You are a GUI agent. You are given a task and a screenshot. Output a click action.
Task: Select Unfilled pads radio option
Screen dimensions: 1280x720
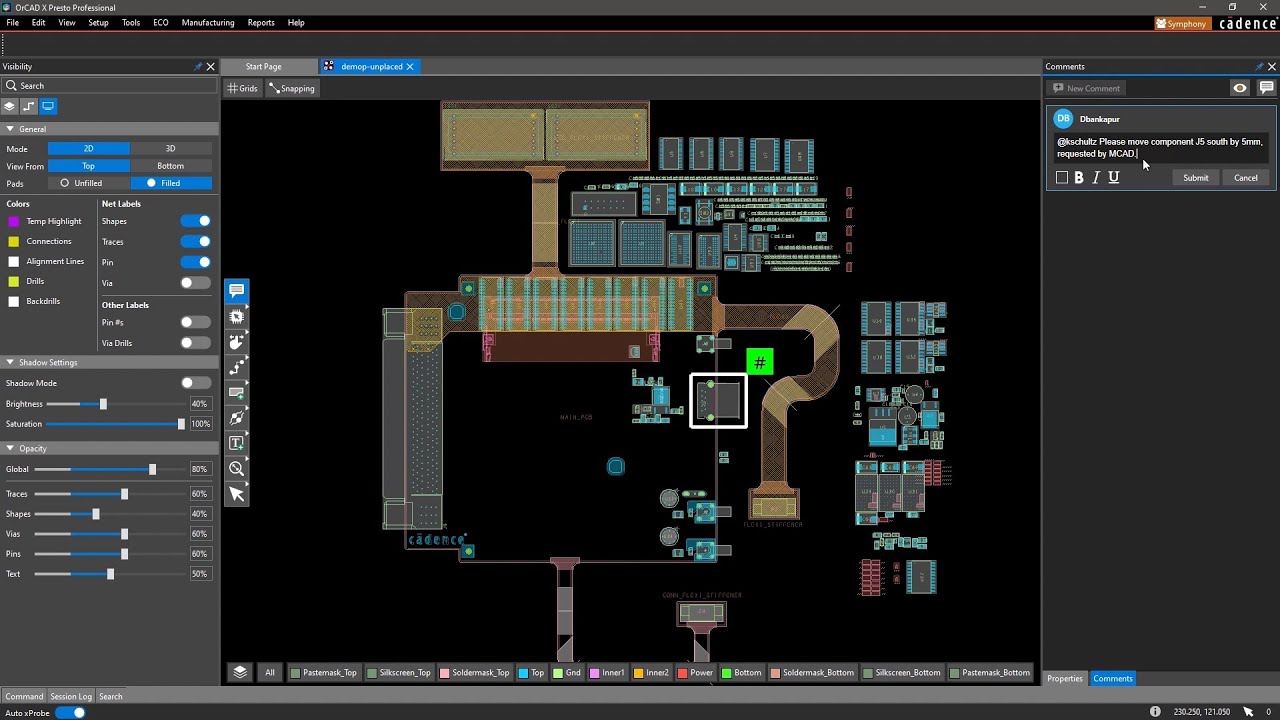pos(80,183)
